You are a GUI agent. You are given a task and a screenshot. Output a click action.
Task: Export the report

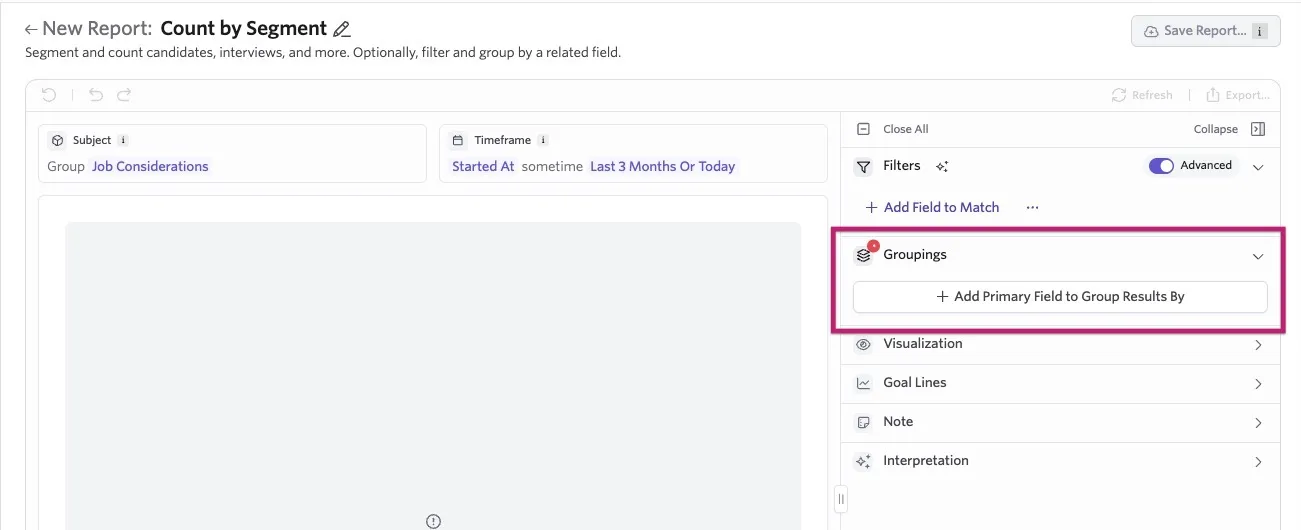pyautogui.click(x=1238, y=95)
